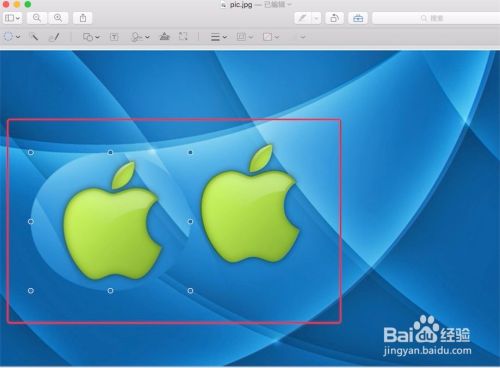Click the pasted left green apple
Screen dimensions: 500x368
pos(112,221)
